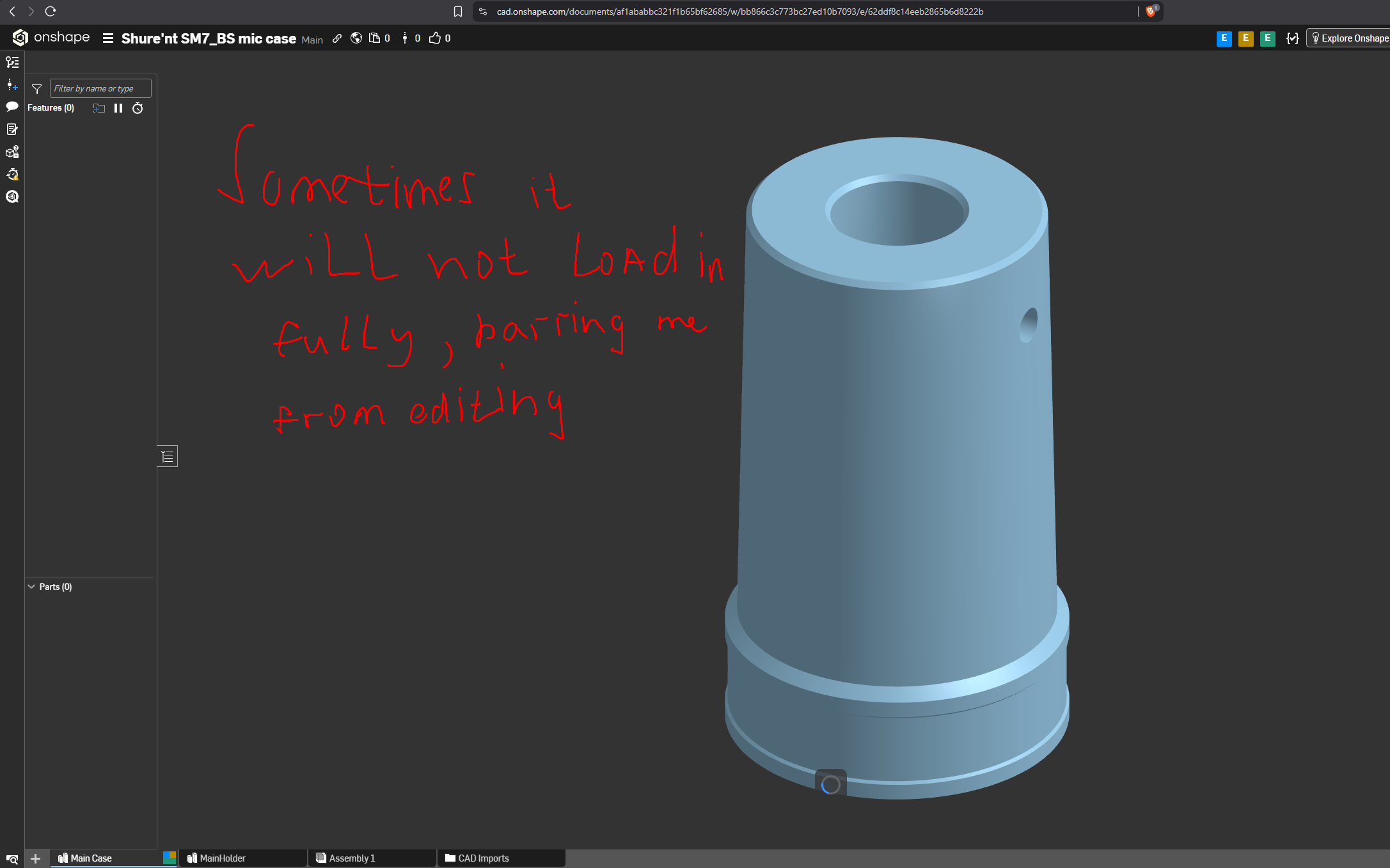
Task: Click the color squares next to Main Case tab
Action: point(169,858)
